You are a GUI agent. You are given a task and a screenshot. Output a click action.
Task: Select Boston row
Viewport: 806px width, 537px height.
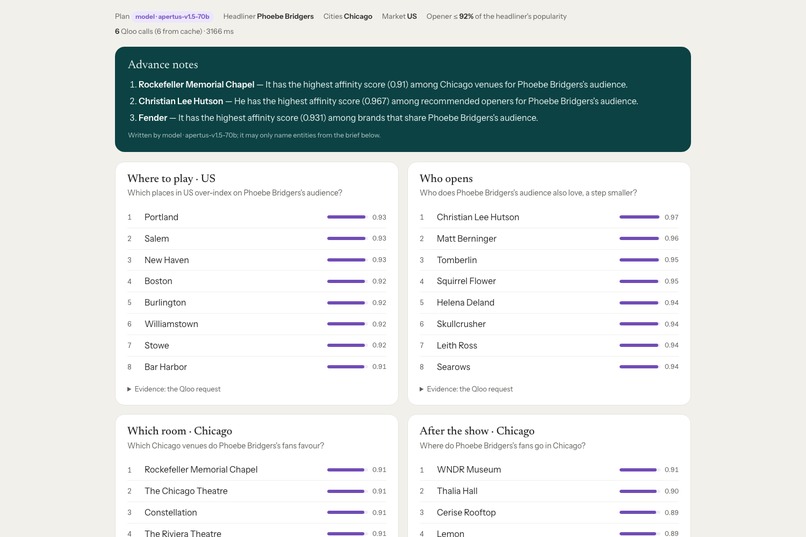point(257,281)
